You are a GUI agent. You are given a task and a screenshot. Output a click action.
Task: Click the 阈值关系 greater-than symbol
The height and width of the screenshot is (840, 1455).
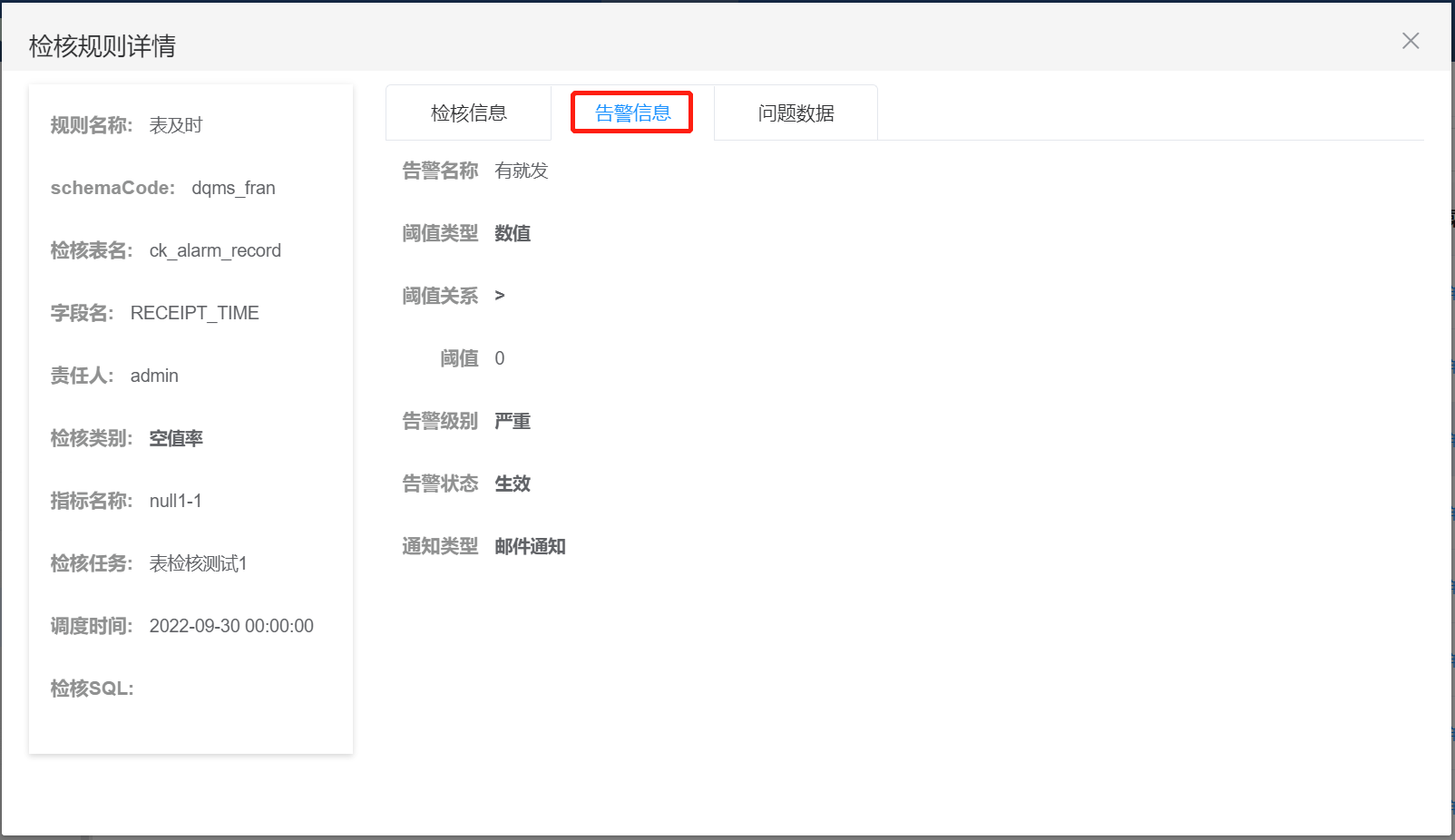[500, 296]
